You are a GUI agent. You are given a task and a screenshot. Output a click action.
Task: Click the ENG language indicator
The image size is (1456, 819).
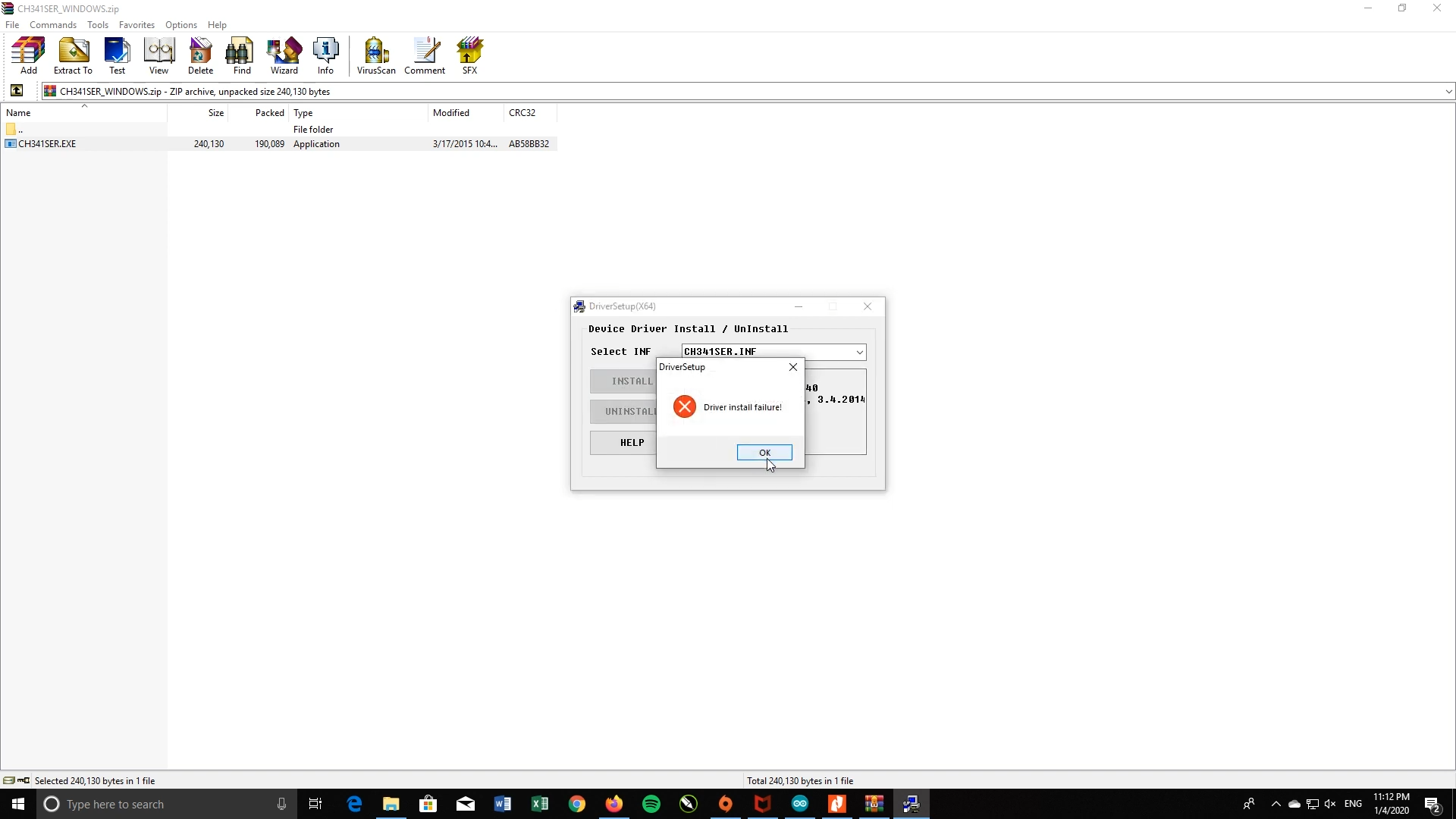click(1353, 804)
